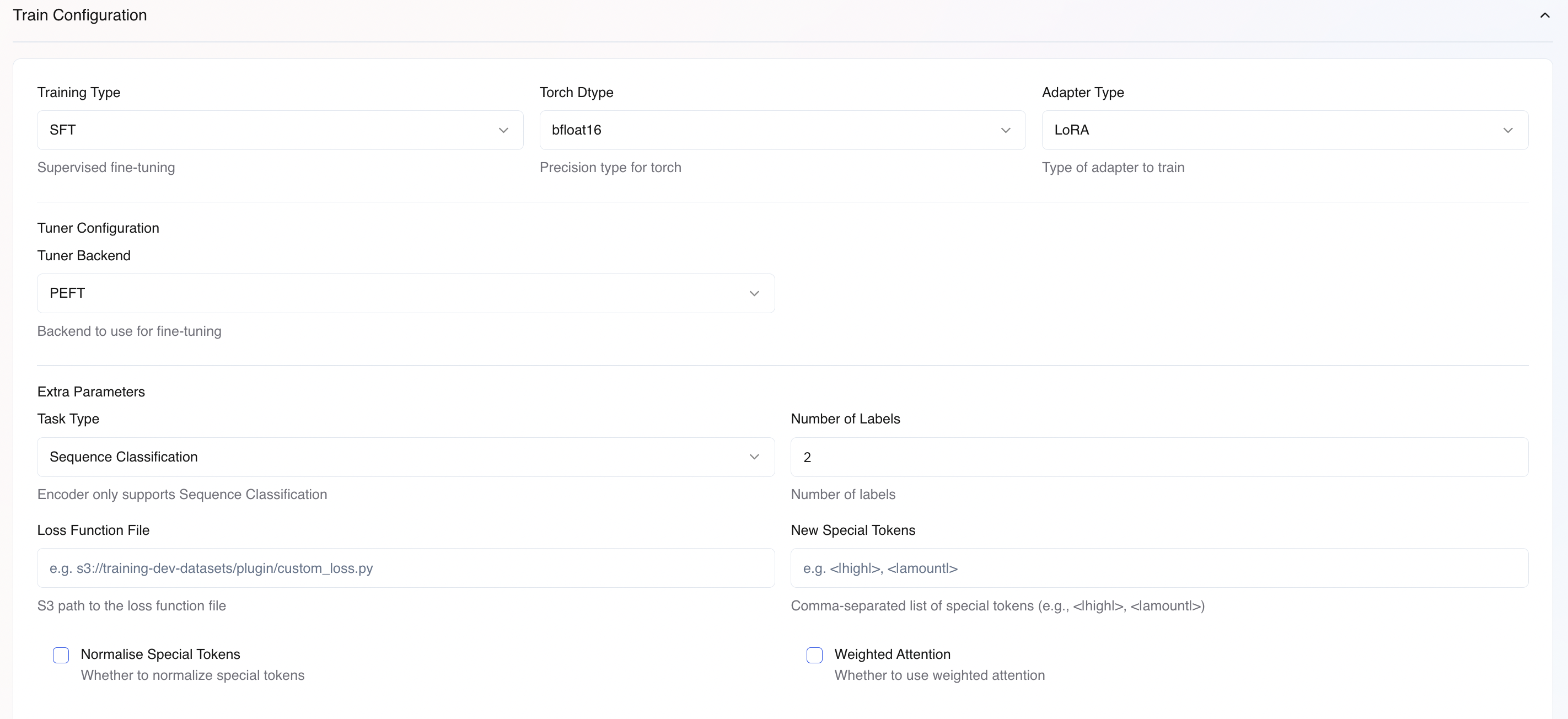Enable Normalise Special Tokens checkbox
1568x719 pixels.
(61, 655)
